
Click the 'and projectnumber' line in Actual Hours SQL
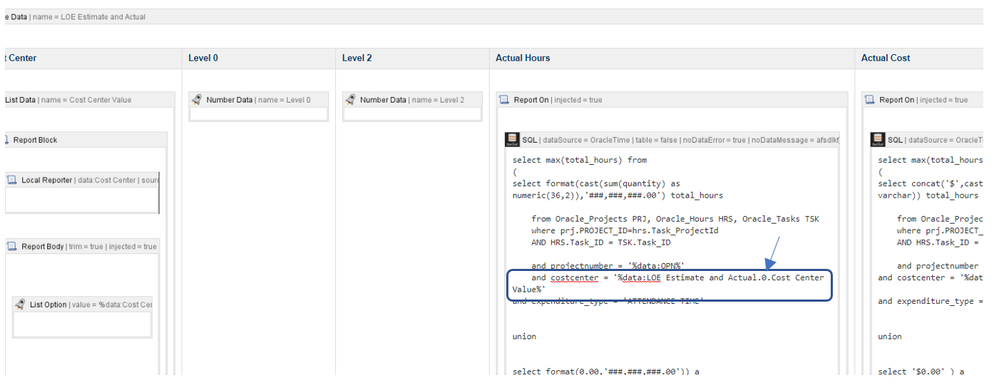[608, 266]
